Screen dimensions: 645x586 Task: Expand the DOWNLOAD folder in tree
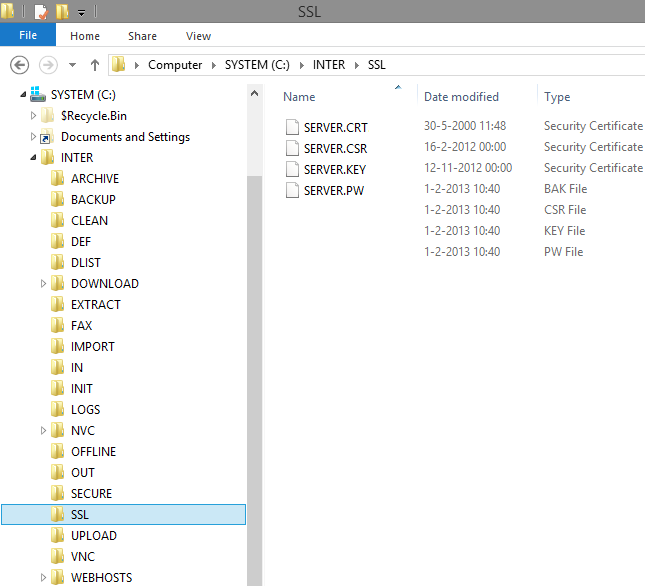click(x=43, y=284)
